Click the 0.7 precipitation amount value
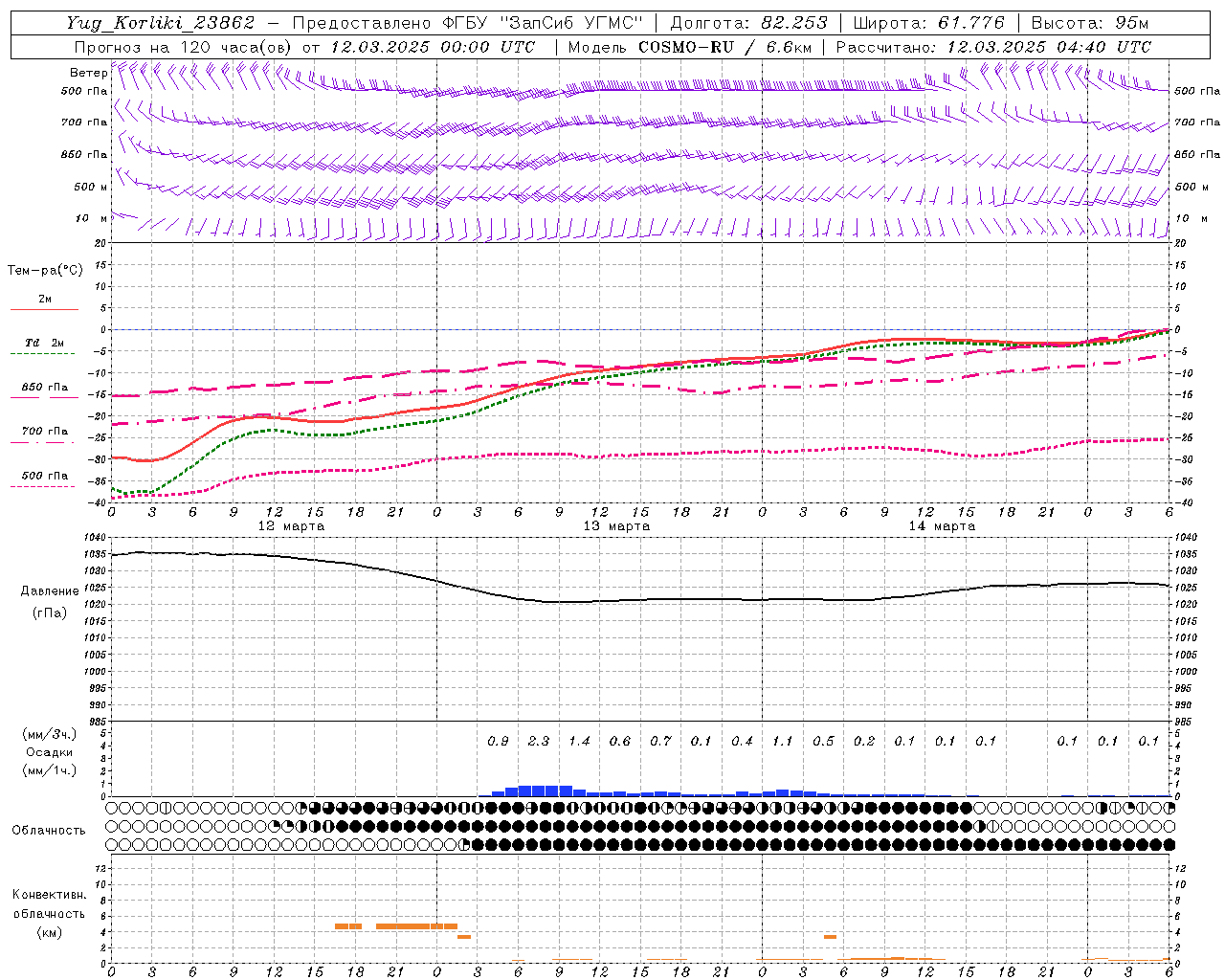Image resolution: width=1225 pixels, height=980 pixels. pos(660,742)
